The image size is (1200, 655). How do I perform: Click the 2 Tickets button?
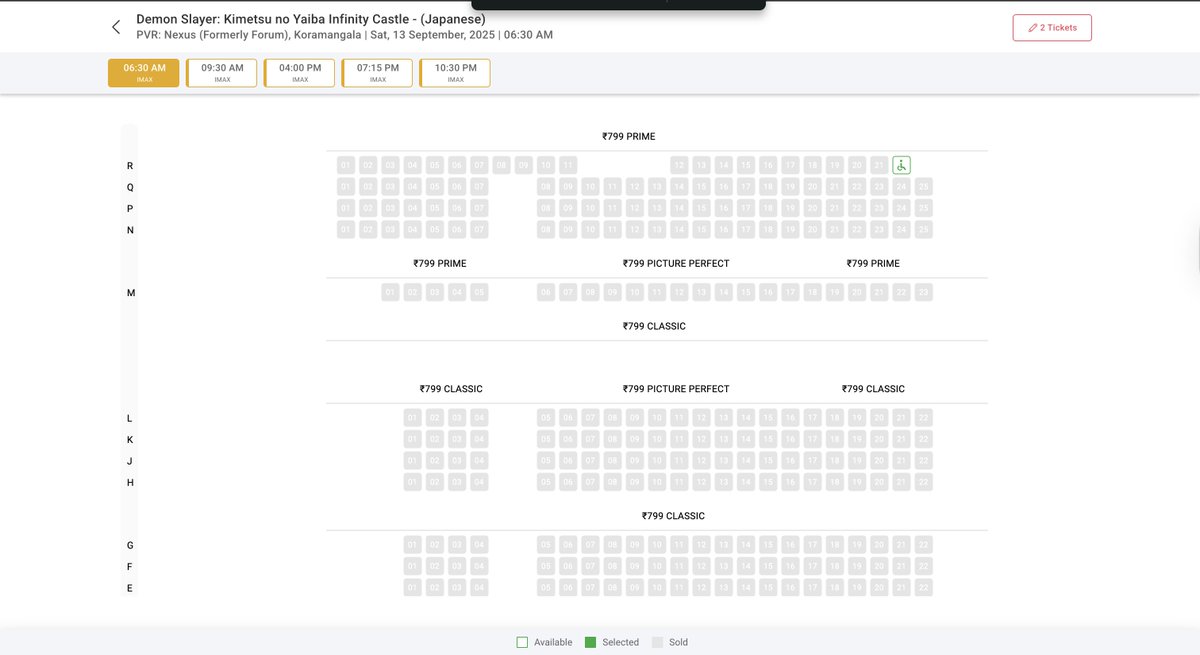click(1051, 28)
